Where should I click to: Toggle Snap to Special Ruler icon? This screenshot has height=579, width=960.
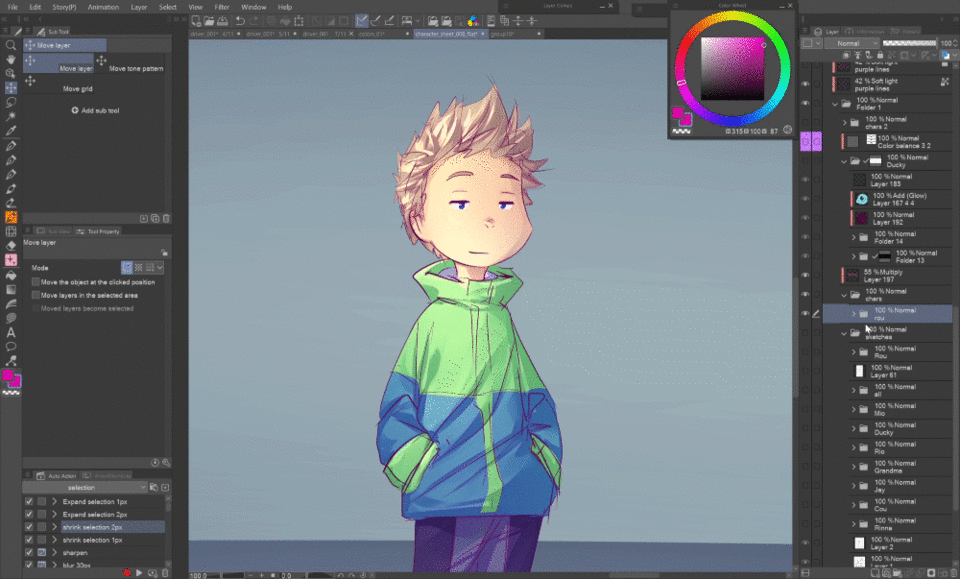coord(375,21)
